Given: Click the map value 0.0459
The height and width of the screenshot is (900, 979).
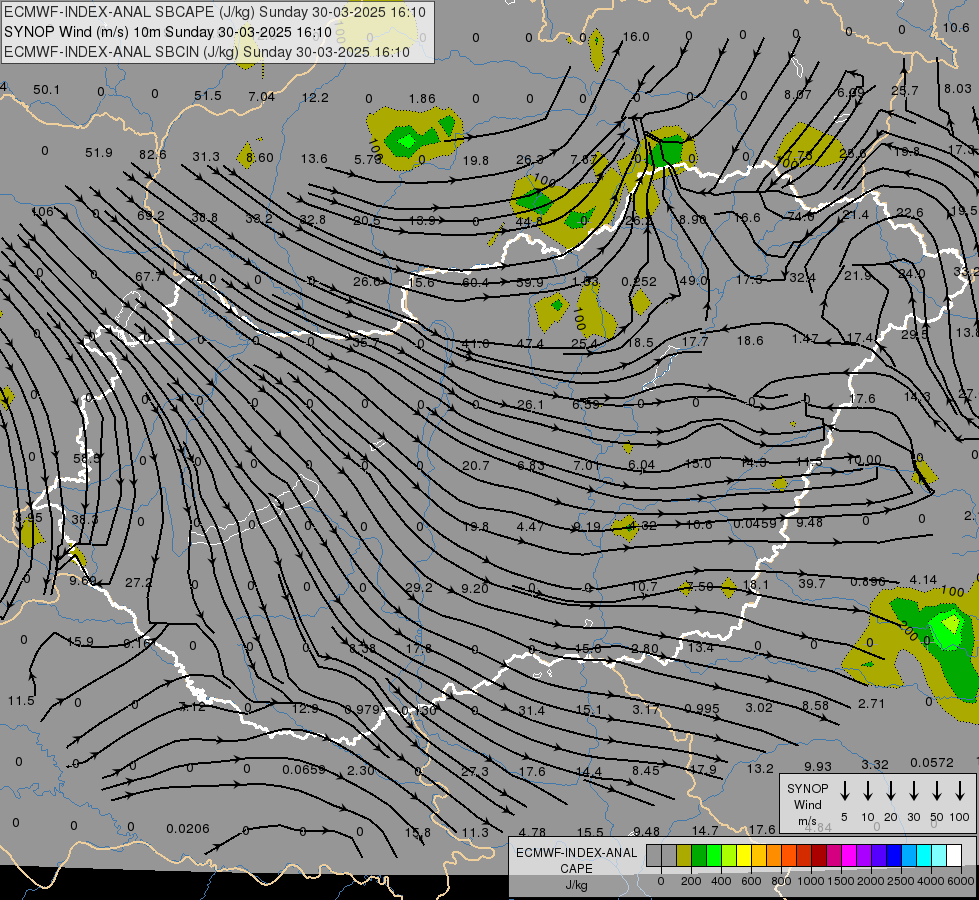Looking at the screenshot, I should point(754,523).
